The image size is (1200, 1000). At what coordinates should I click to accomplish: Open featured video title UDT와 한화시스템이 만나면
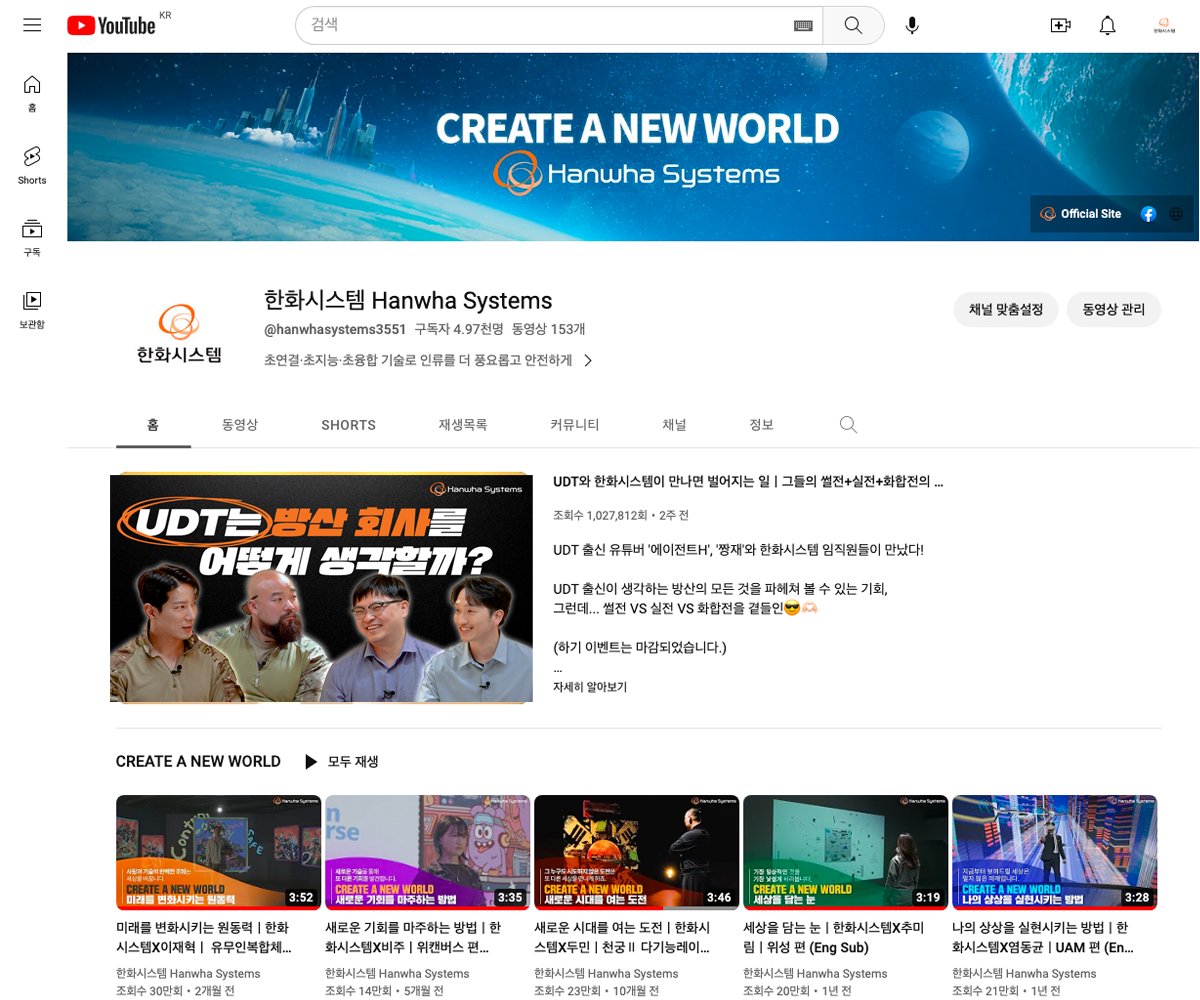pyautogui.click(x=748, y=481)
